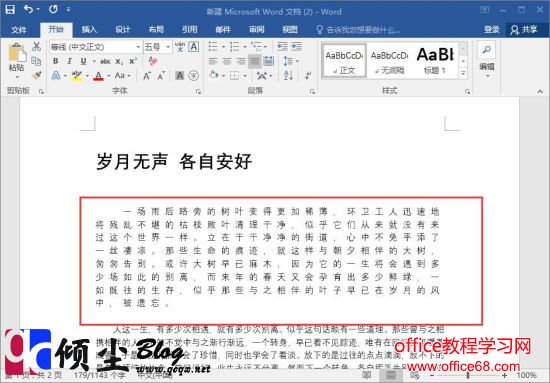This screenshot has height=383, width=550.
Task: Apply the 正文 style
Action: point(344,60)
